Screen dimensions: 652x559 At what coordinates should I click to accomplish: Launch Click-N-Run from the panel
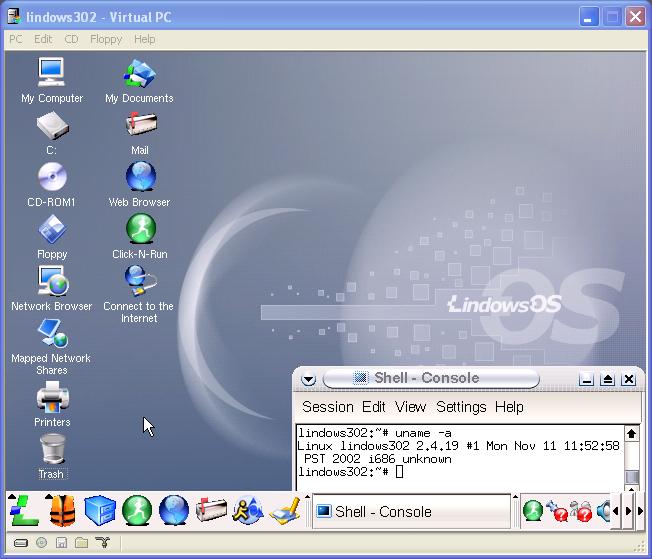[x=137, y=510]
